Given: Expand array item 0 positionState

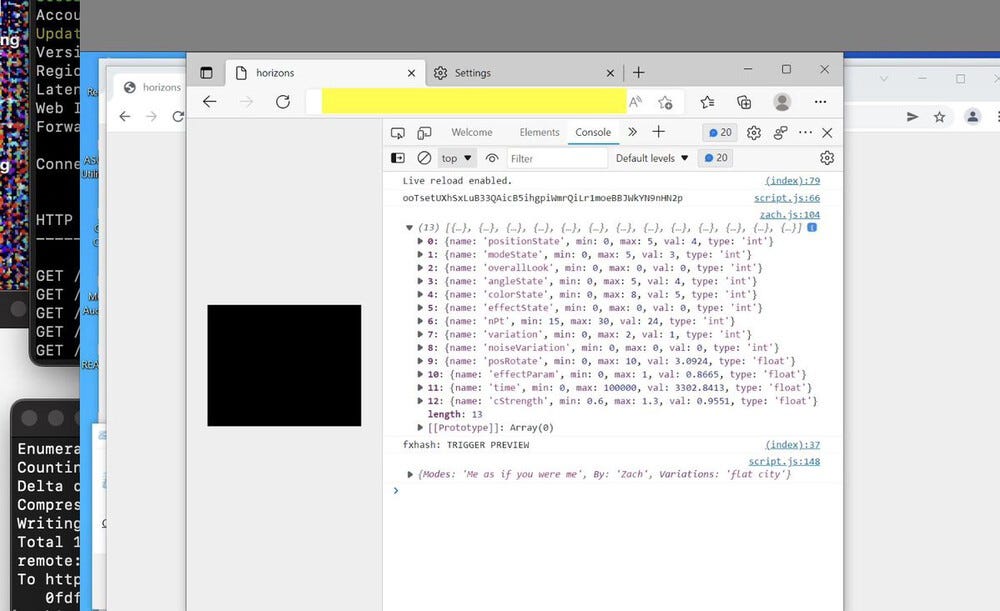Looking at the screenshot, I should tap(420, 241).
